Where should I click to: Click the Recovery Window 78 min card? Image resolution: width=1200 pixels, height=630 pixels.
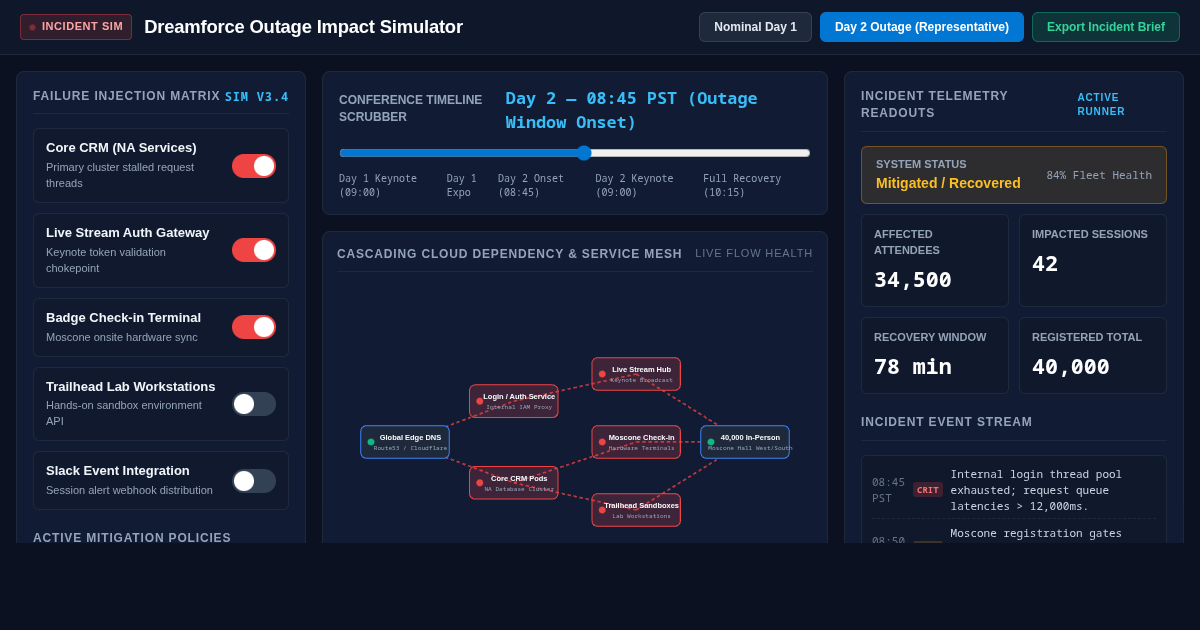coord(935,355)
